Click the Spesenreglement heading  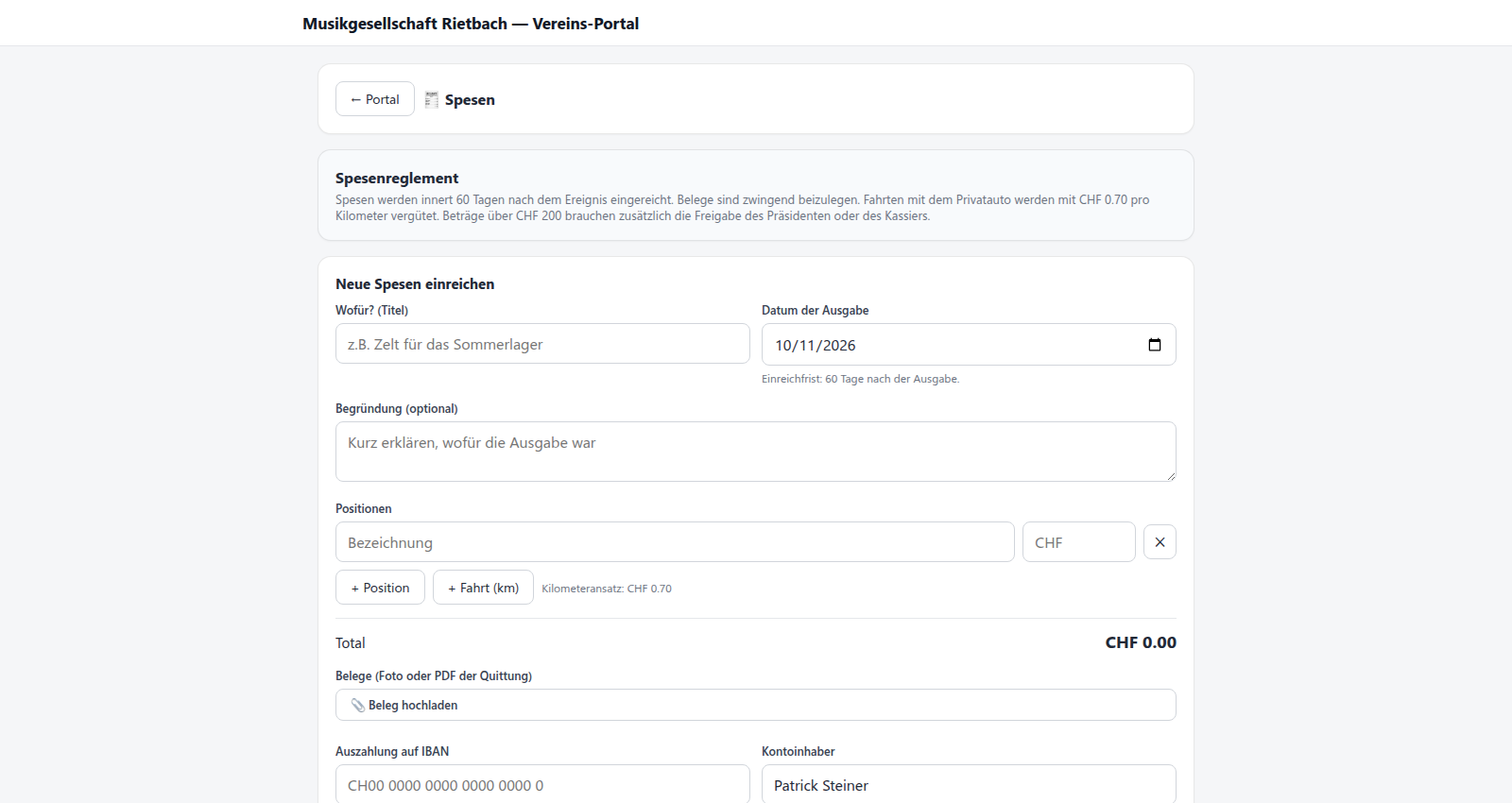click(397, 178)
